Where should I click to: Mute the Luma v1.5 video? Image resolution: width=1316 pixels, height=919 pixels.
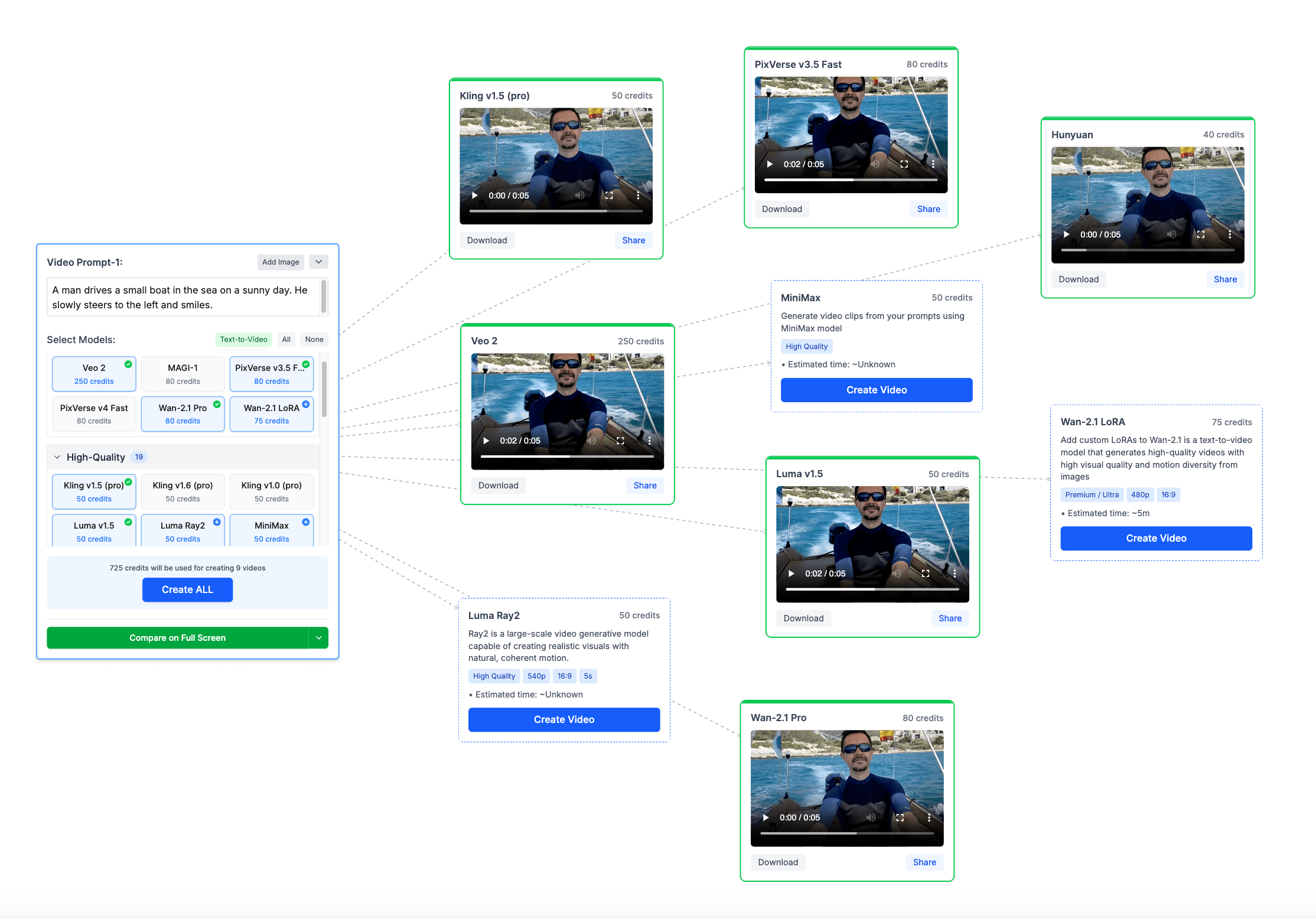pos(897,573)
